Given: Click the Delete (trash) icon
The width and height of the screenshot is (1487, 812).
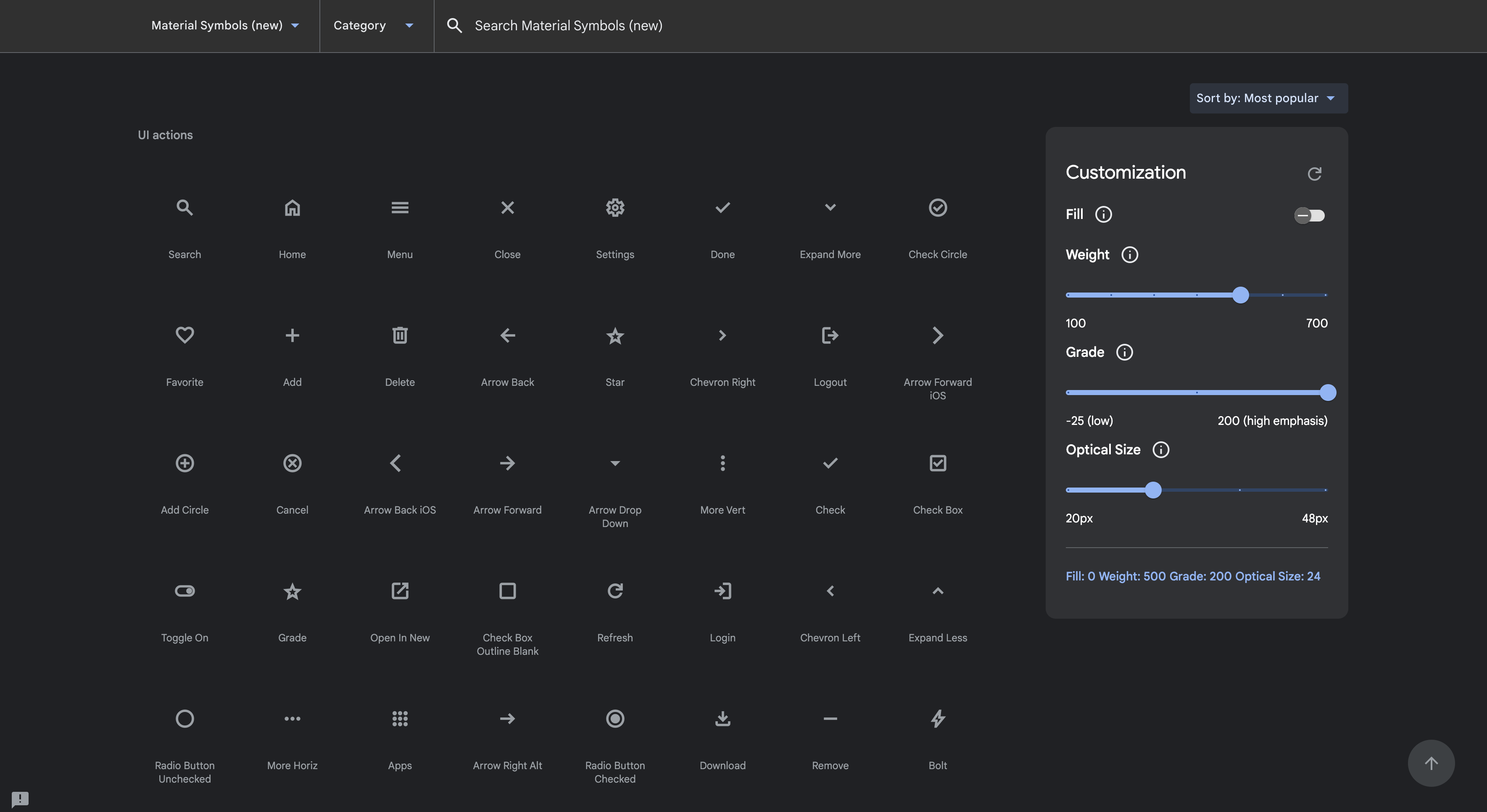Looking at the screenshot, I should pos(400,336).
